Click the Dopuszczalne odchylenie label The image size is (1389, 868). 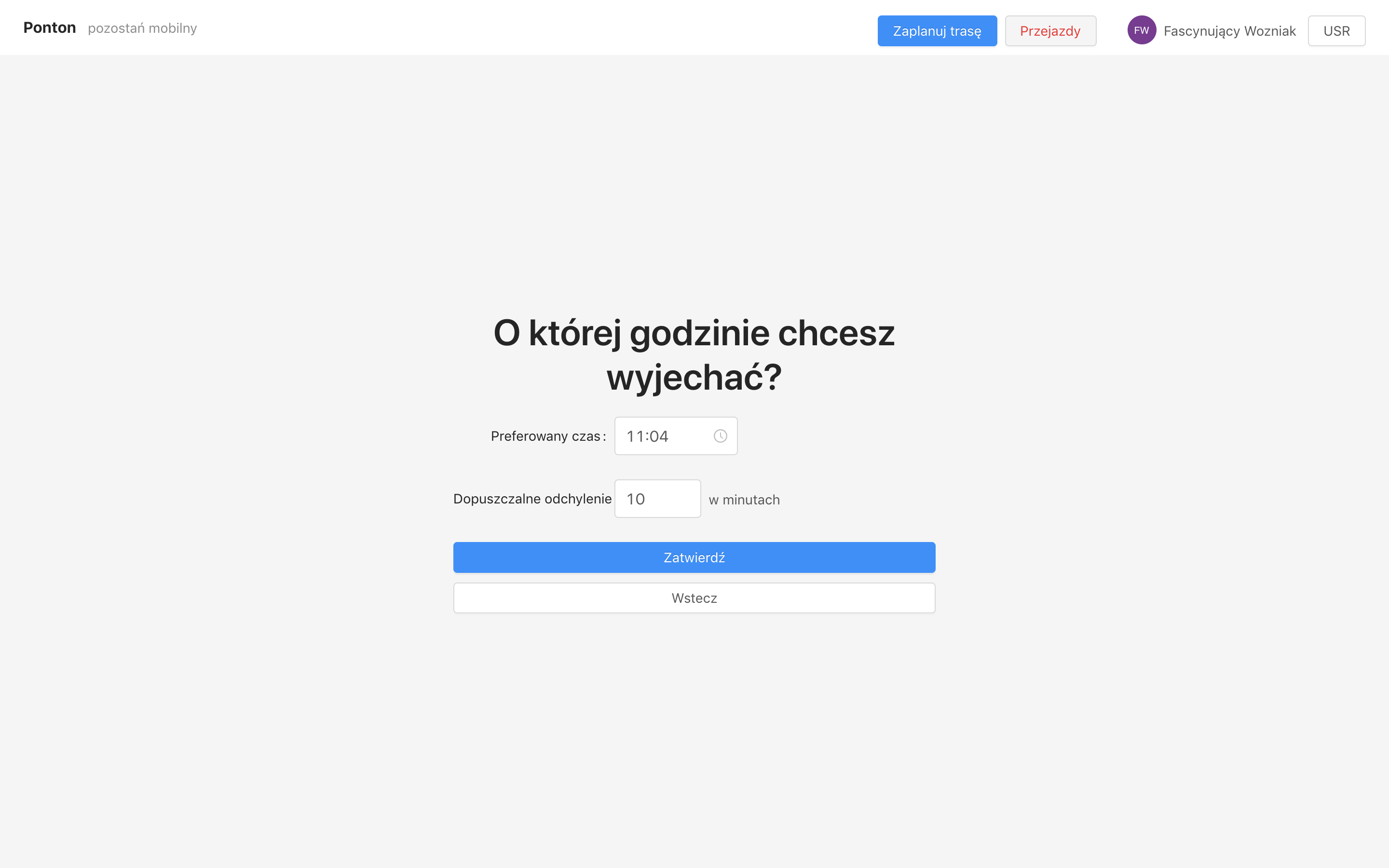[x=532, y=499]
